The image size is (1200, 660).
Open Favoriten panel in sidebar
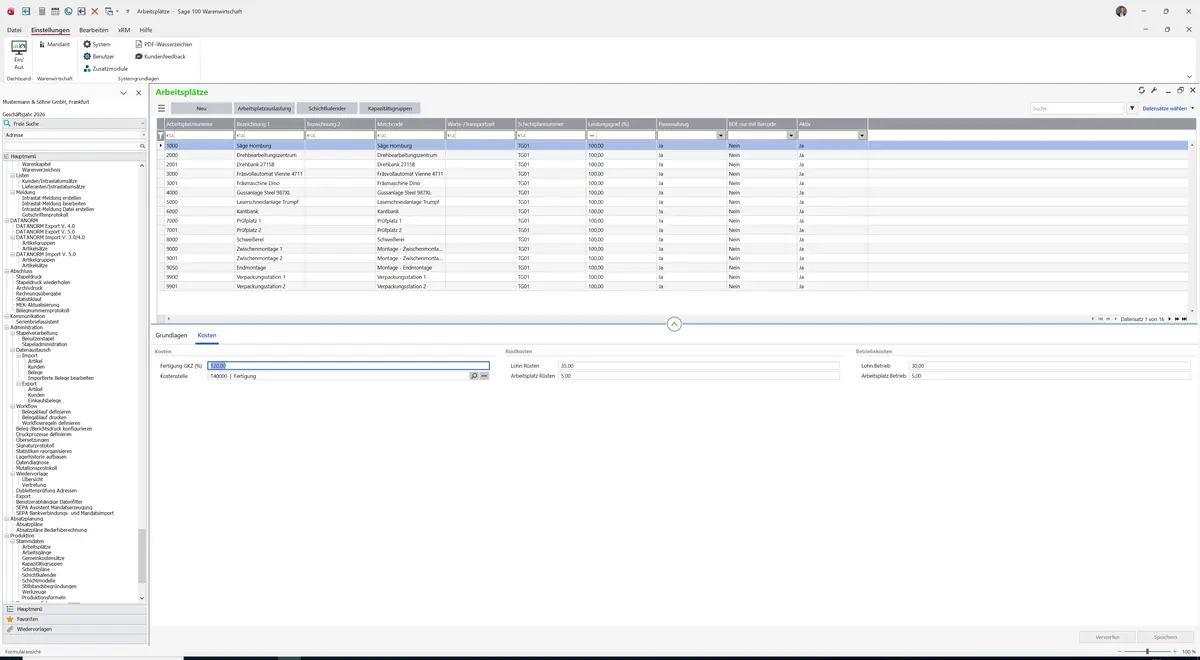pos(74,619)
